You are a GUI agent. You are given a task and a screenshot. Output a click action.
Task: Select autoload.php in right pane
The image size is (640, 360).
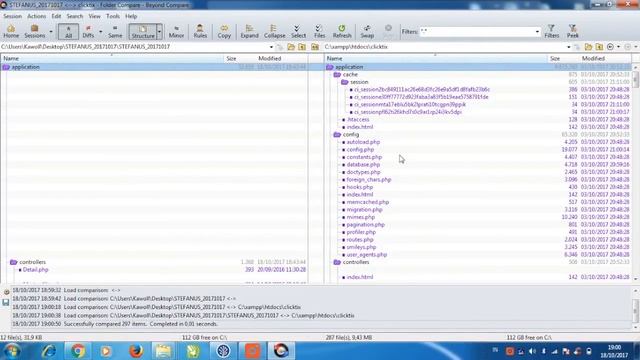click(363, 142)
